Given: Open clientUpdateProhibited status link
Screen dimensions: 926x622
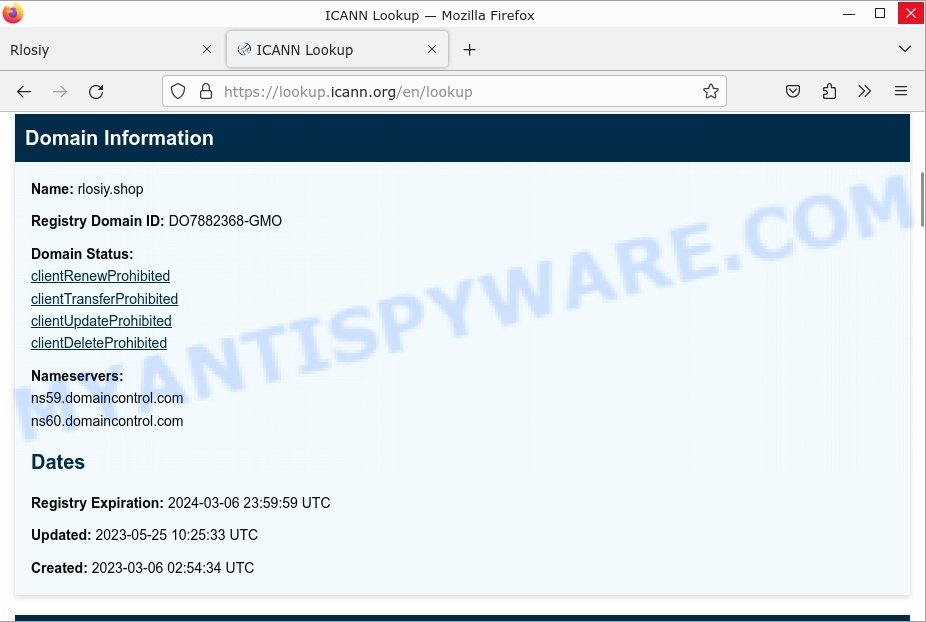Looking at the screenshot, I should (x=102, y=321).
